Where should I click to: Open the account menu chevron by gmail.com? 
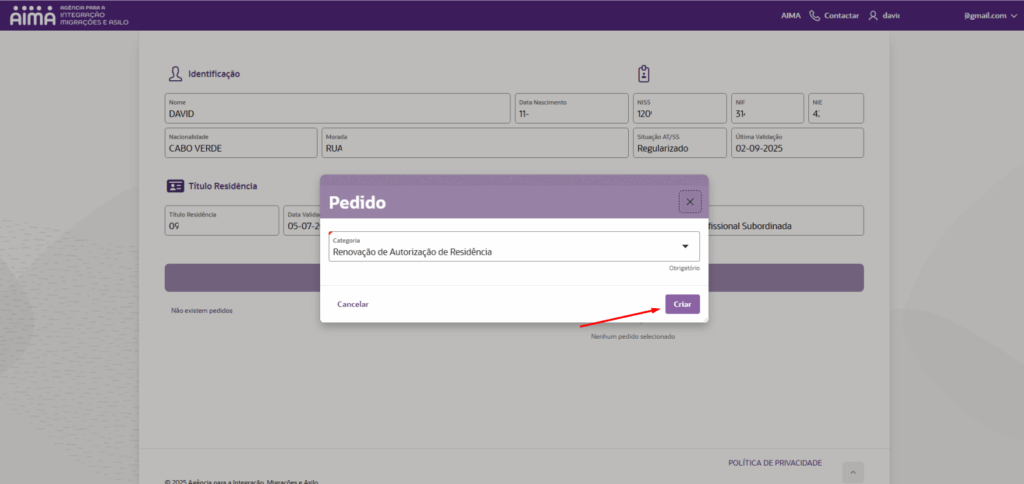(x=1014, y=16)
